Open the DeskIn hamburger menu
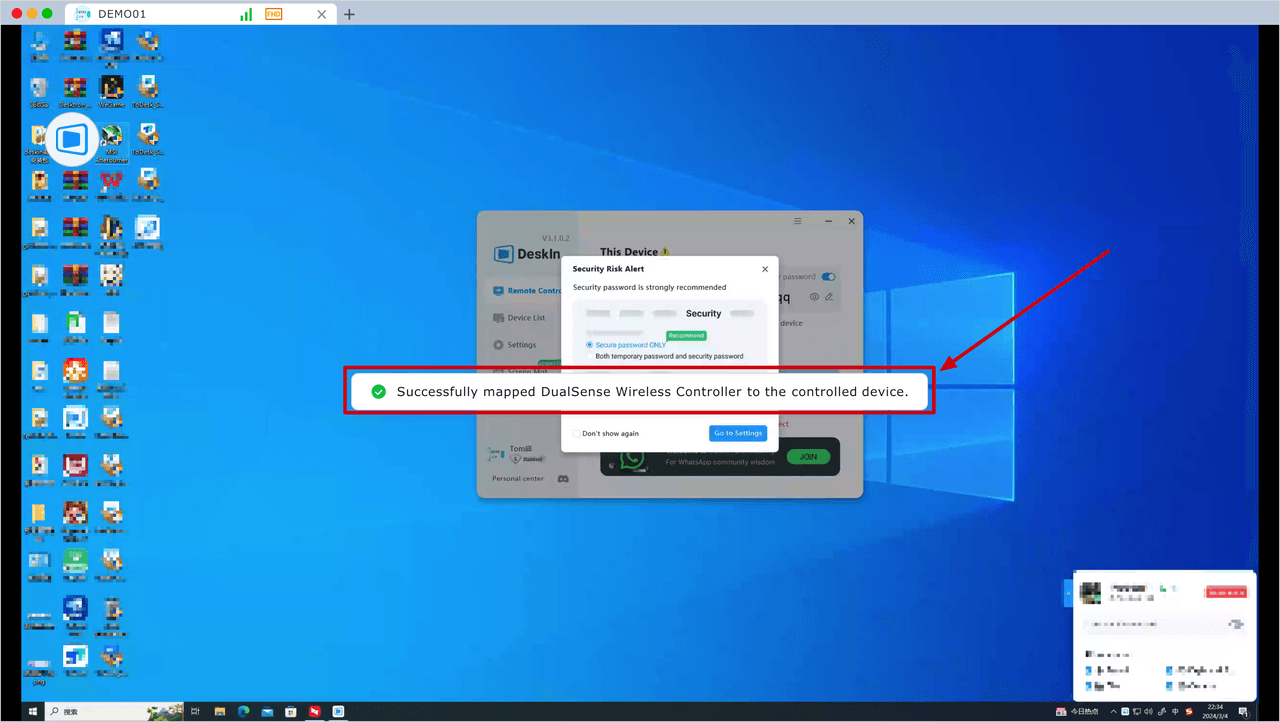 pyautogui.click(x=797, y=221)
